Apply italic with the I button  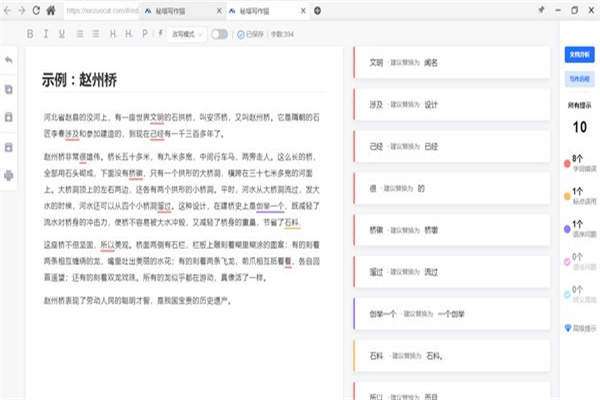46,34
